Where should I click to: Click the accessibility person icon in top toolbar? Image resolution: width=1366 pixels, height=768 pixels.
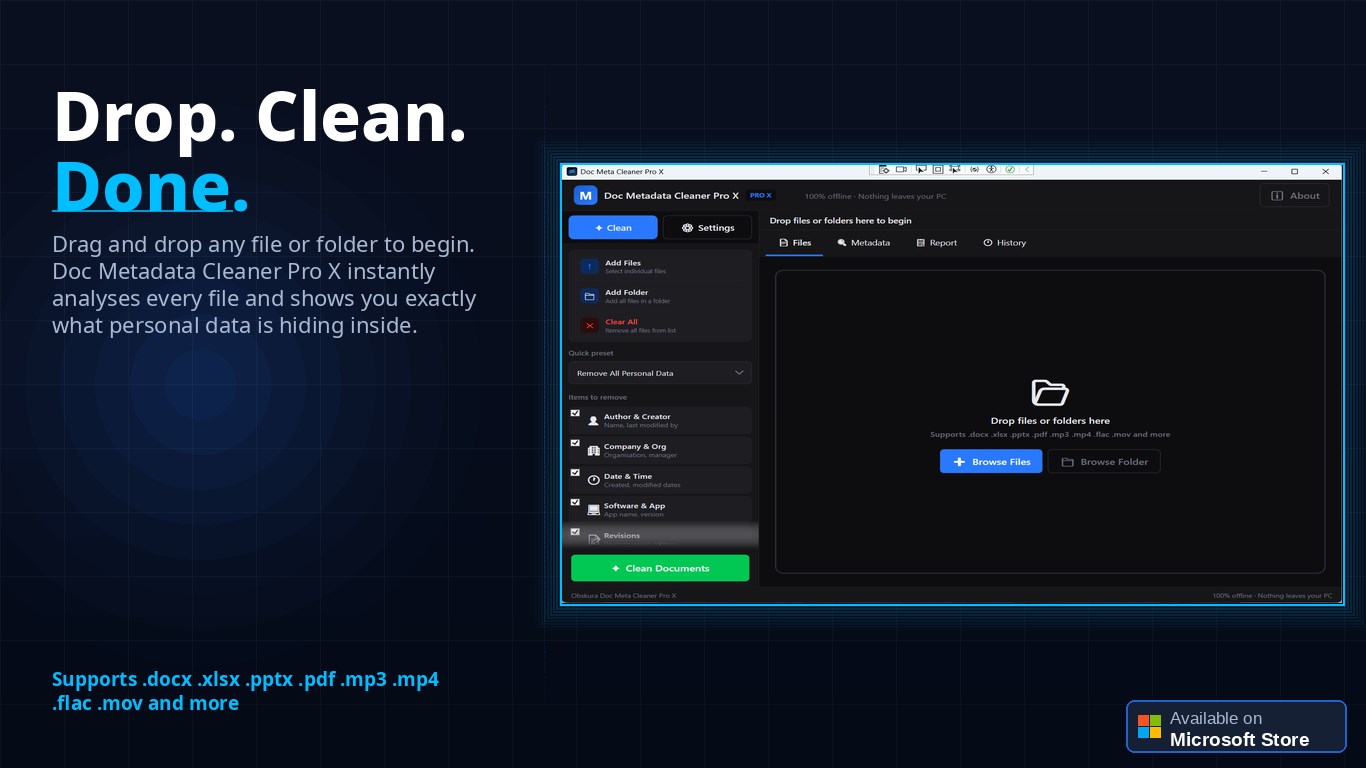click(992, 170)
